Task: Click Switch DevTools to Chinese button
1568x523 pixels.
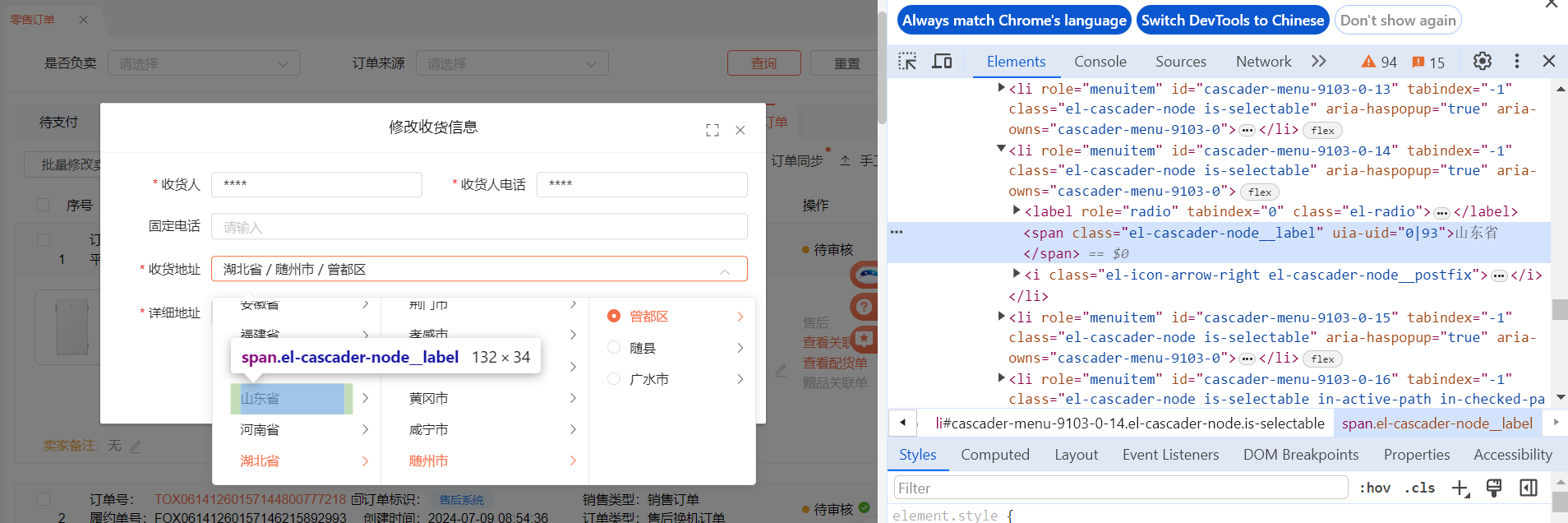Action: tap(1232, 21)
